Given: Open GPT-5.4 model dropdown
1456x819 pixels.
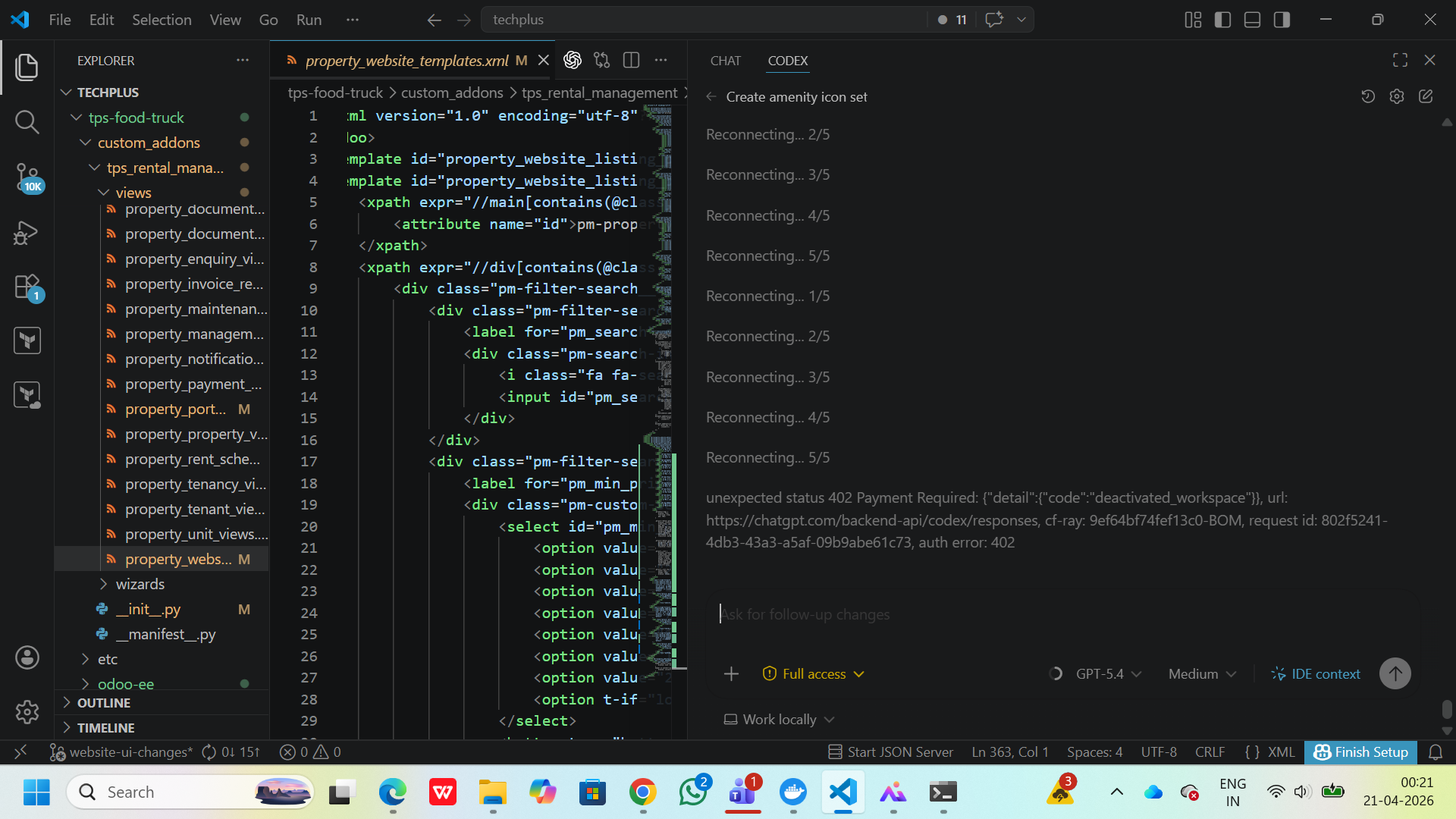Looking at the screenshot, I should (x=1109, y=673).
